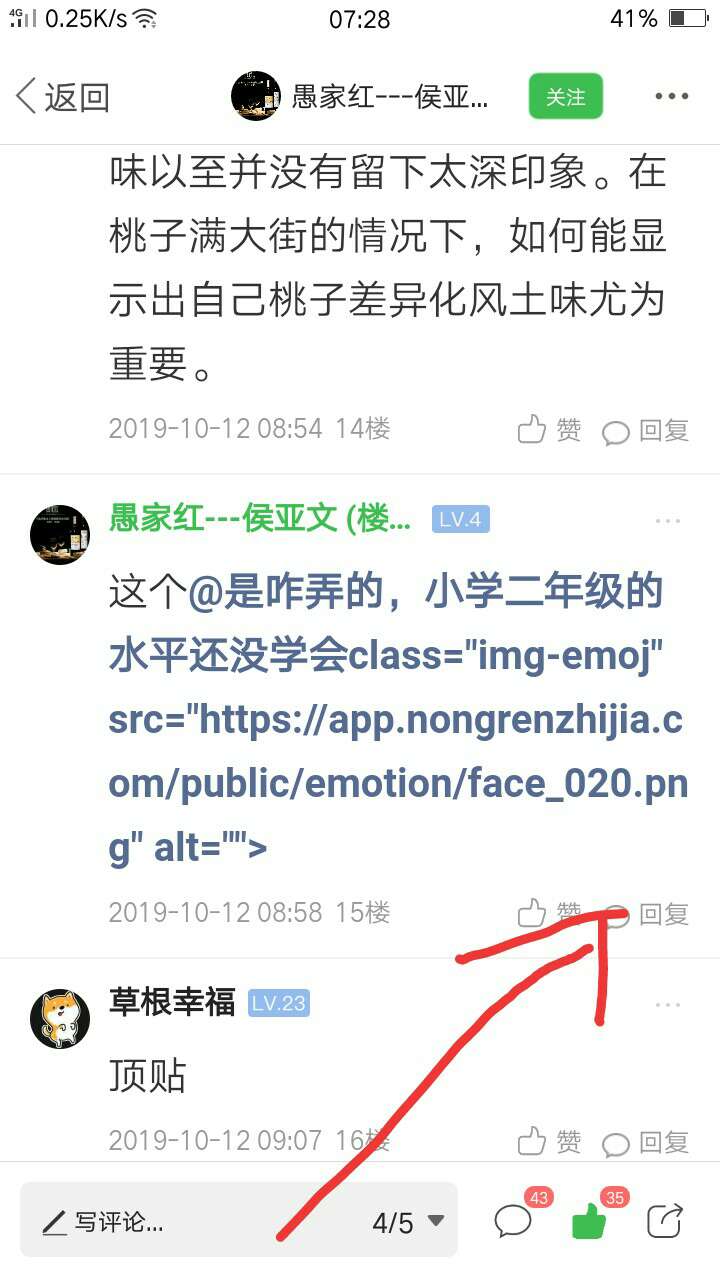Open the three-dot menu in the header
Image resolution: width=720 pixels, height=1280 pixels.
[x=671, y=97]
